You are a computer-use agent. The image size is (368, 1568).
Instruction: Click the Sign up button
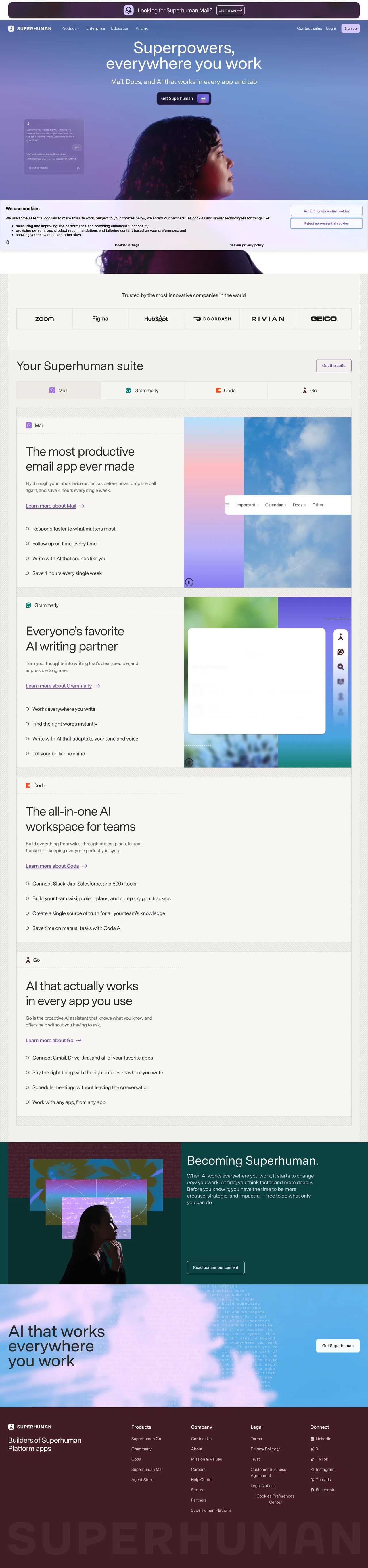click(x=350, y=28)
